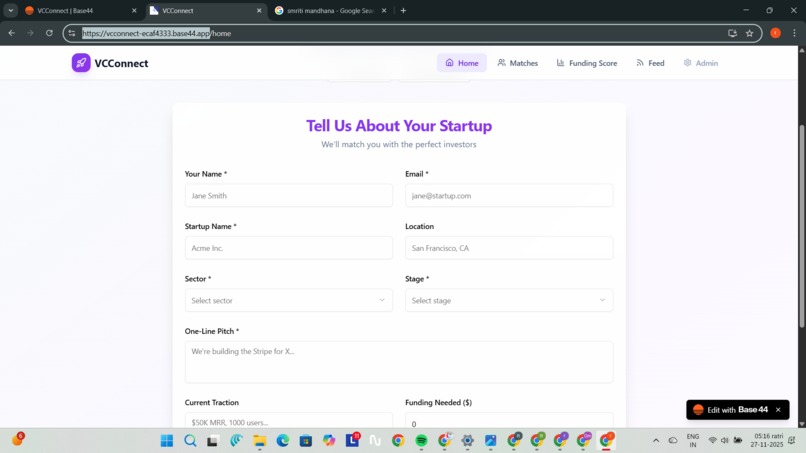
Task: Click the Your Name input field
Action: click(x=289, y=195)
